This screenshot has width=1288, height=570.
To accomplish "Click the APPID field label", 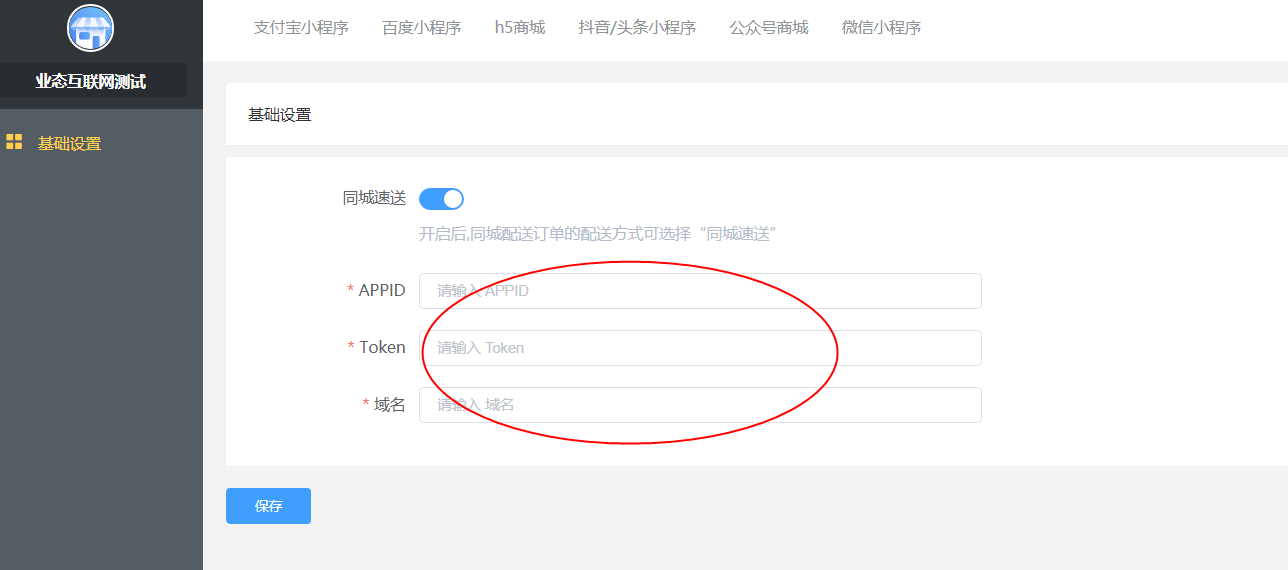I will (382, 290).
